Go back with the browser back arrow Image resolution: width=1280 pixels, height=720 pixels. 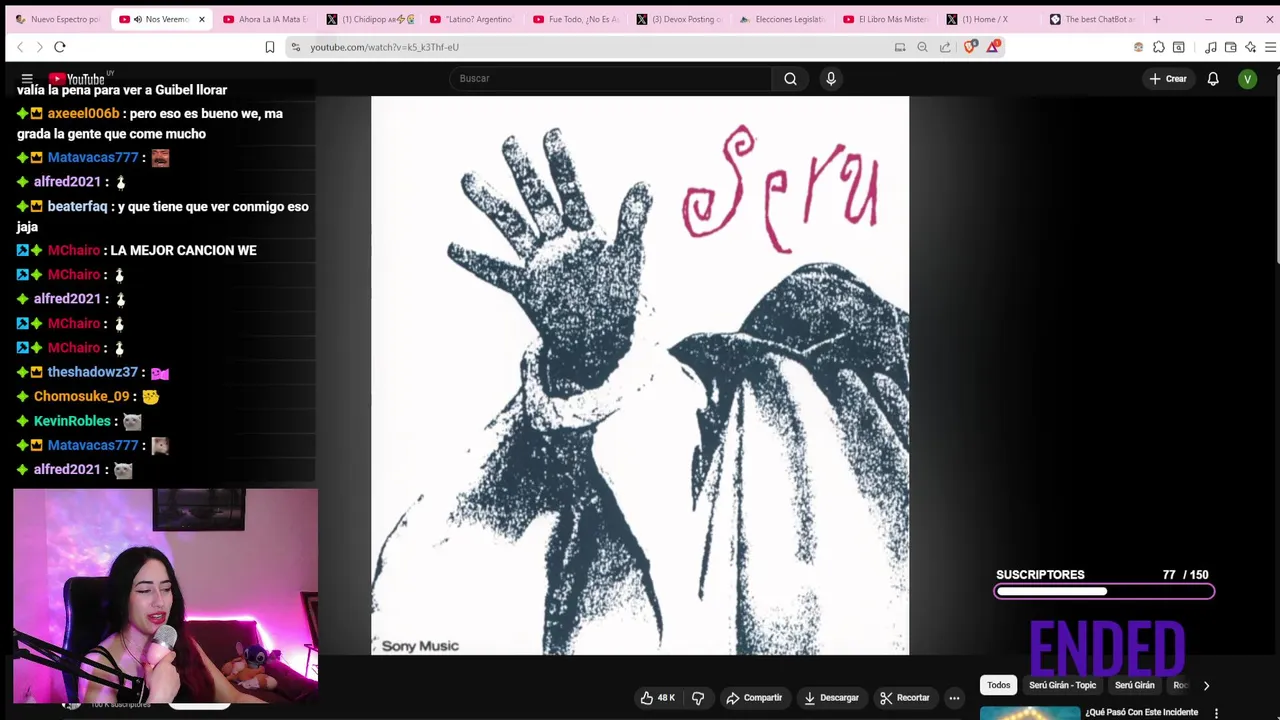click(x=19, y=47)
